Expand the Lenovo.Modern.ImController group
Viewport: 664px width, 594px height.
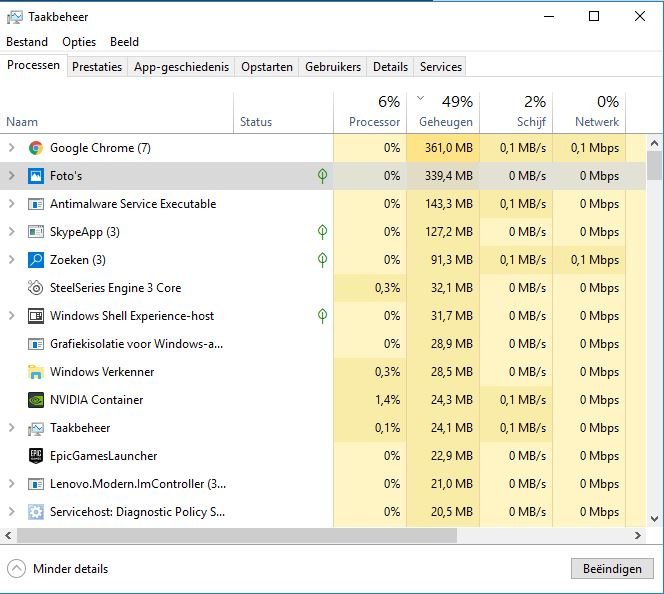pyautogui.click(x=12, y=483)
